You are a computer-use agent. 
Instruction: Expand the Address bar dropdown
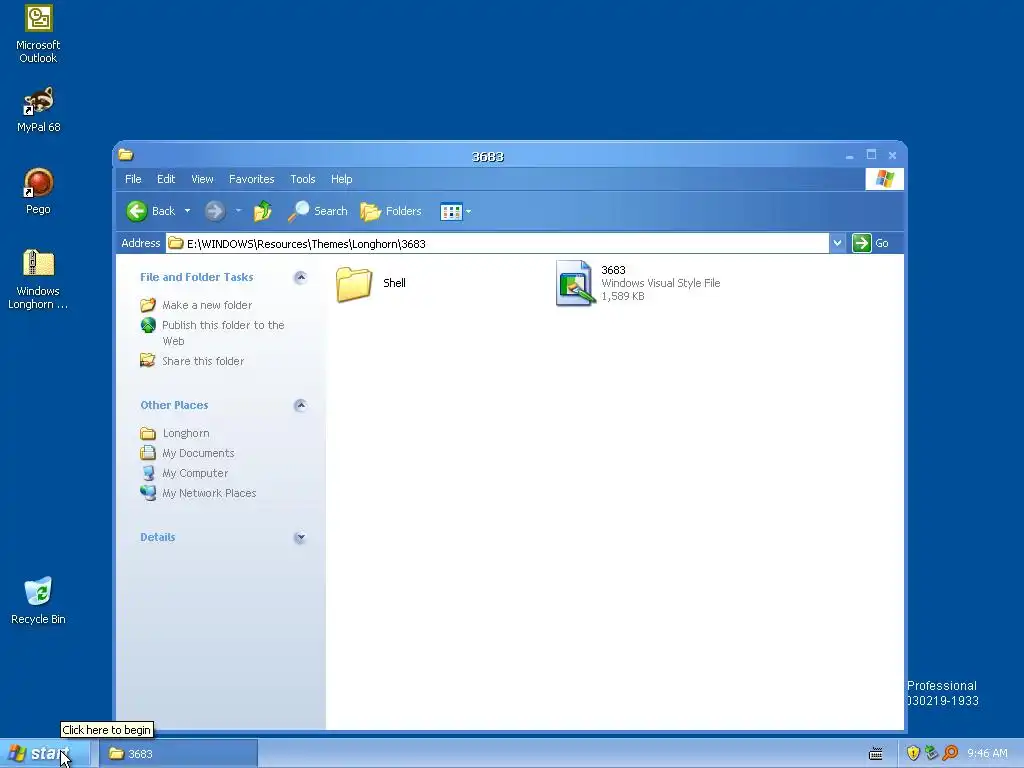click(837, 244)
